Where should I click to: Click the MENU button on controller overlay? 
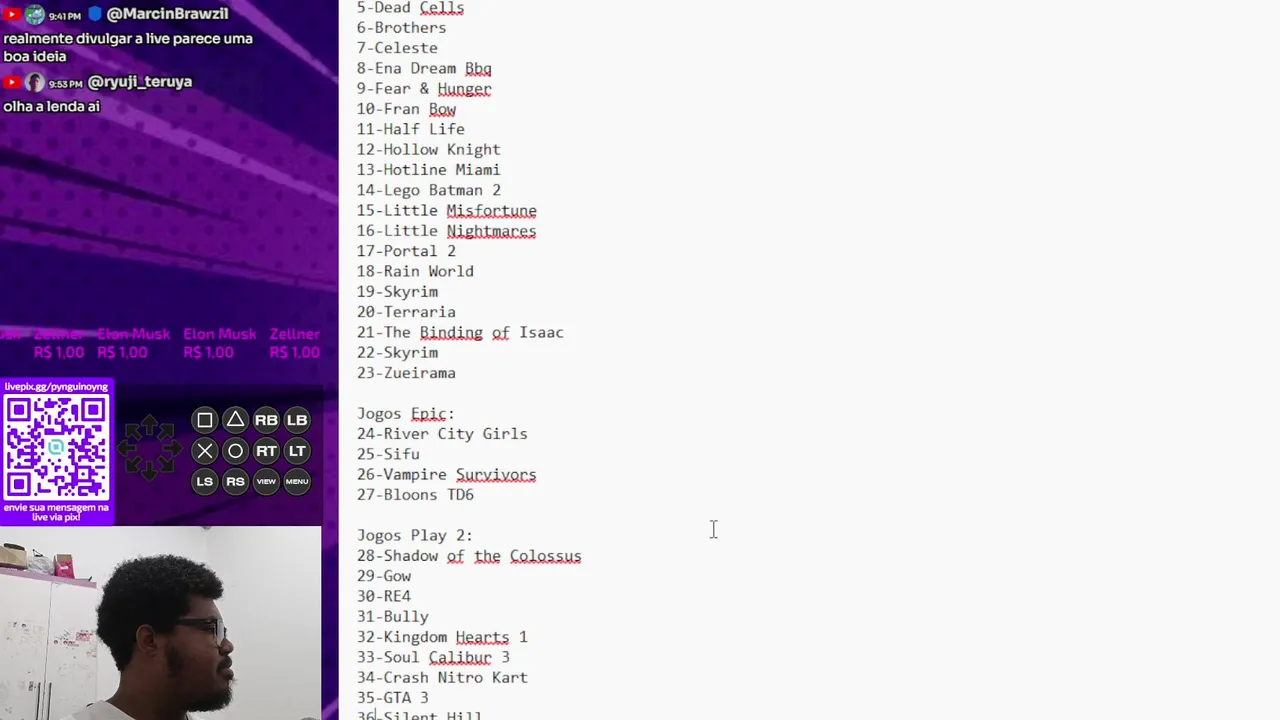pos(297,481)
